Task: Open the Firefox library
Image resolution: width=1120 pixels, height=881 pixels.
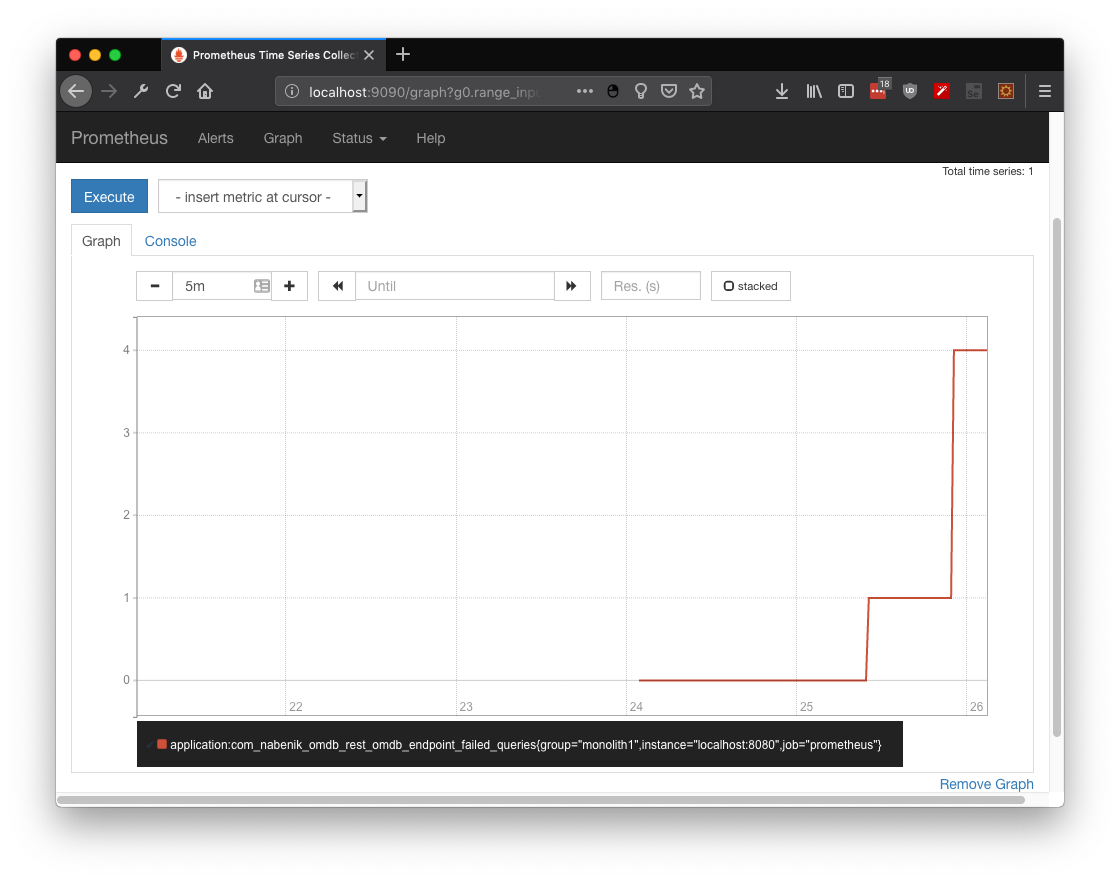Action: [813, 91]
